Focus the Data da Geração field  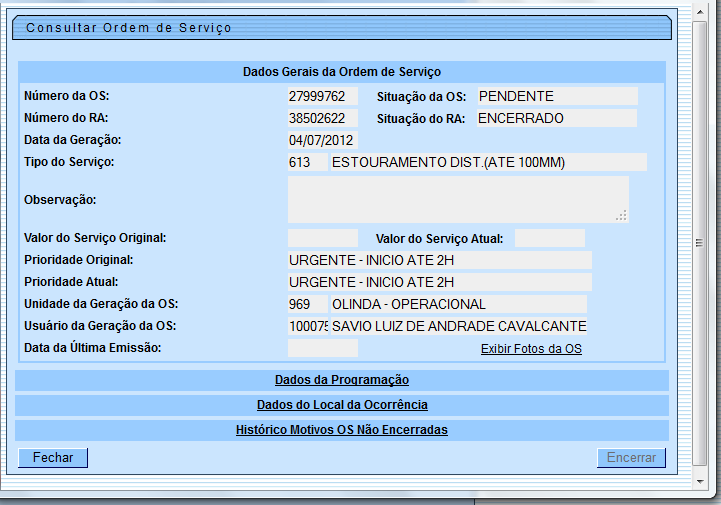point(322,140)
